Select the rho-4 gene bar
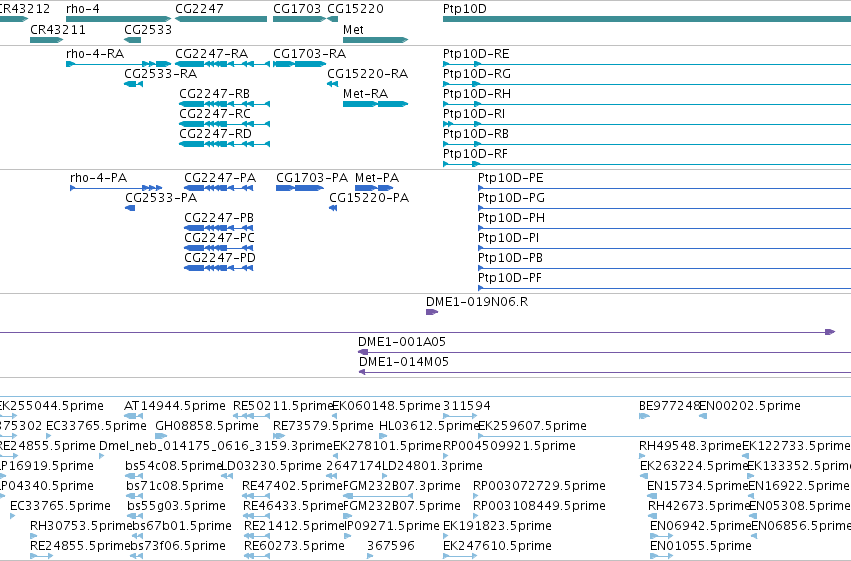 pyautogui.click(x=118, y=20)
